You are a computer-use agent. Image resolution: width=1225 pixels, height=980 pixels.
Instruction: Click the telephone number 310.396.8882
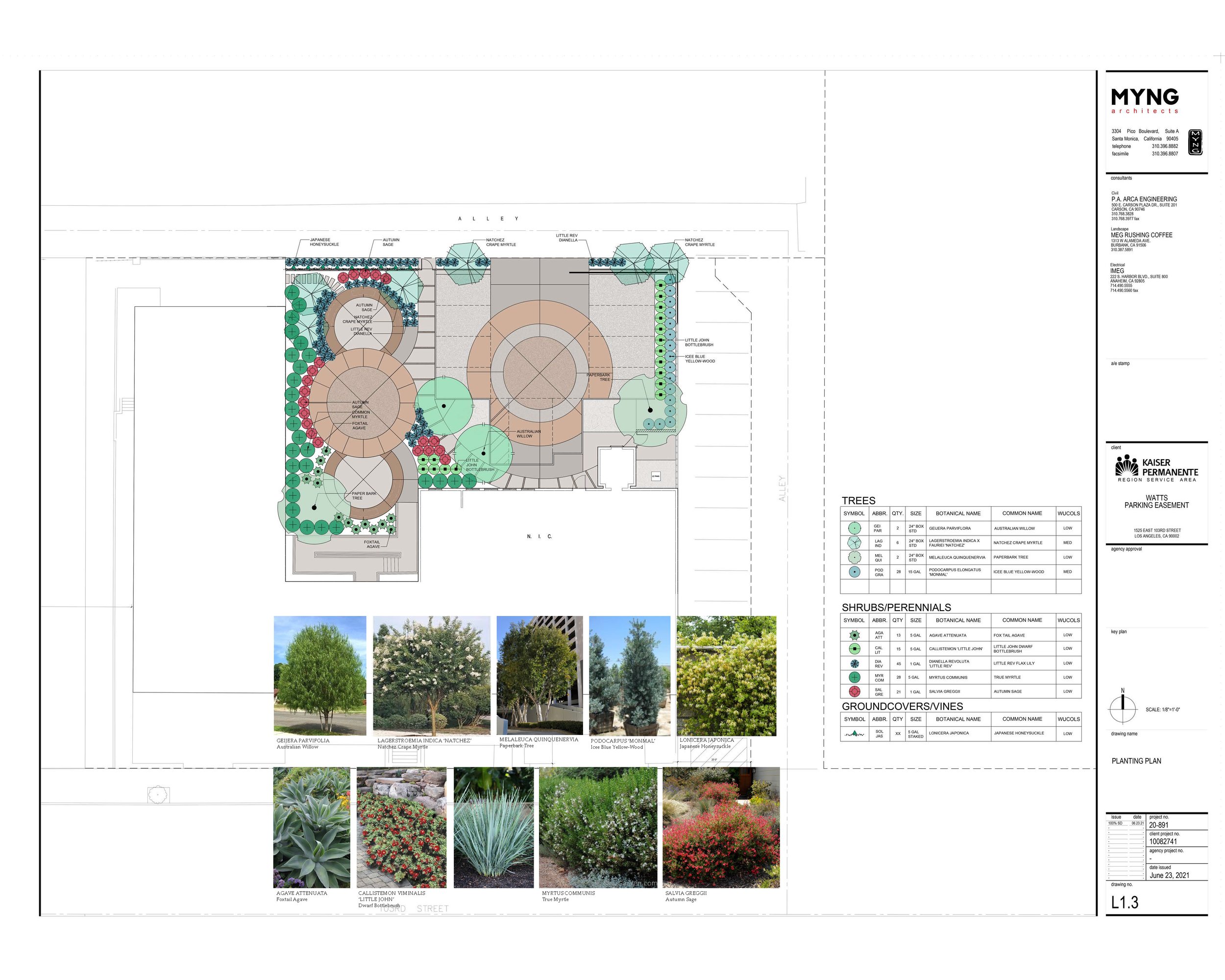[1165, 146]
